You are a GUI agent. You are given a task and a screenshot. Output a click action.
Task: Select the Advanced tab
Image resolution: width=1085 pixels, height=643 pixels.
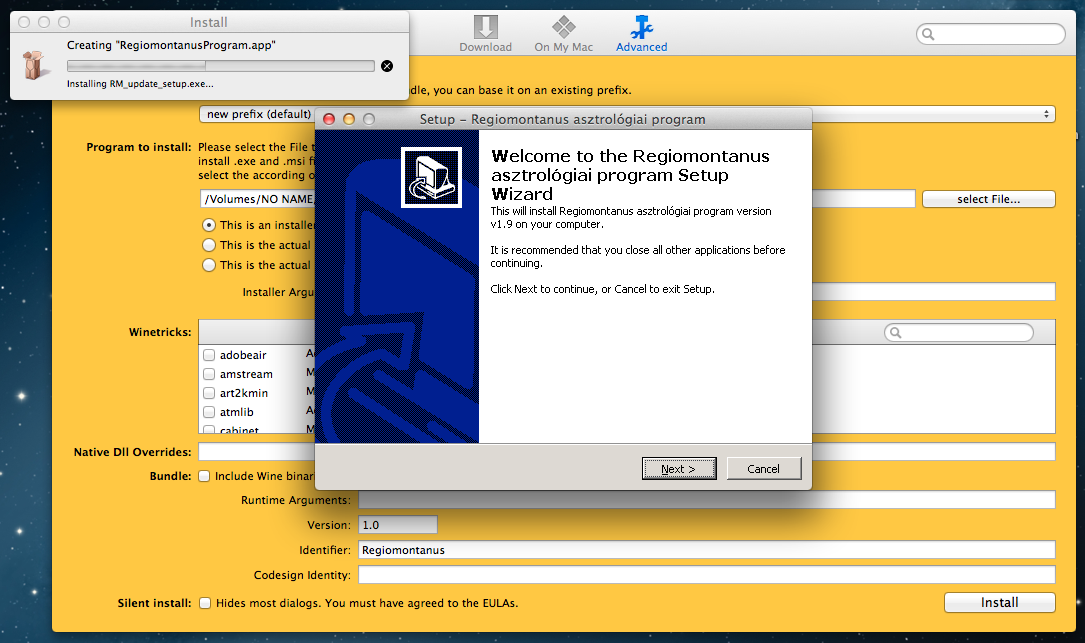click(x=641, y=34)
